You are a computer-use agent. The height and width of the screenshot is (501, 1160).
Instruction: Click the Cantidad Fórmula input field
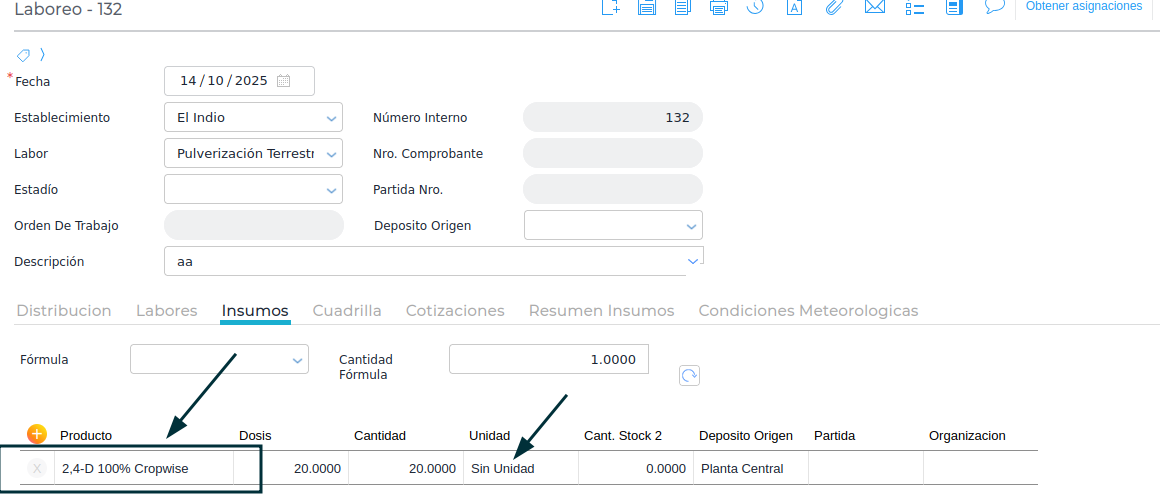pyautogui.click(x=548, y=360)
